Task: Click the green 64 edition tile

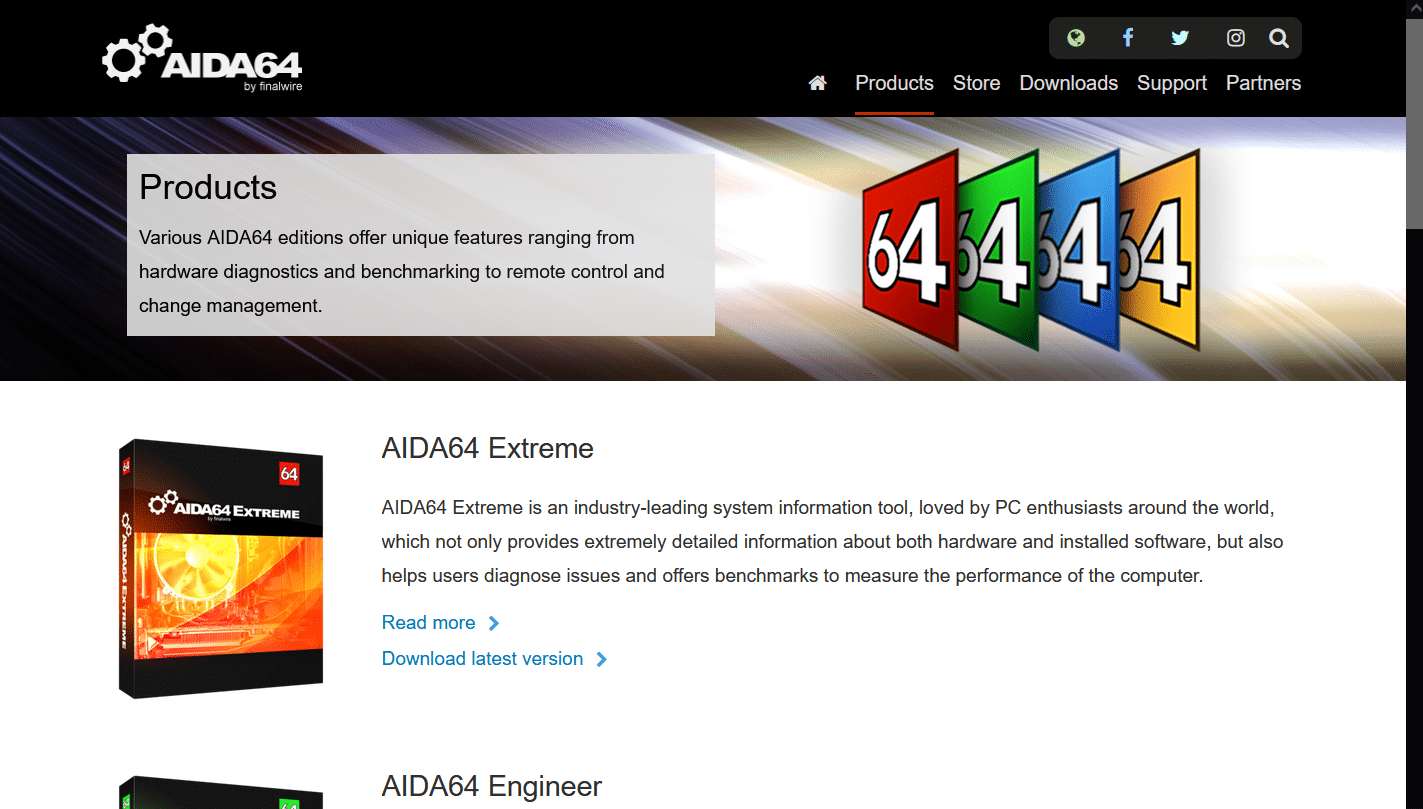Action: coord(998,250)
